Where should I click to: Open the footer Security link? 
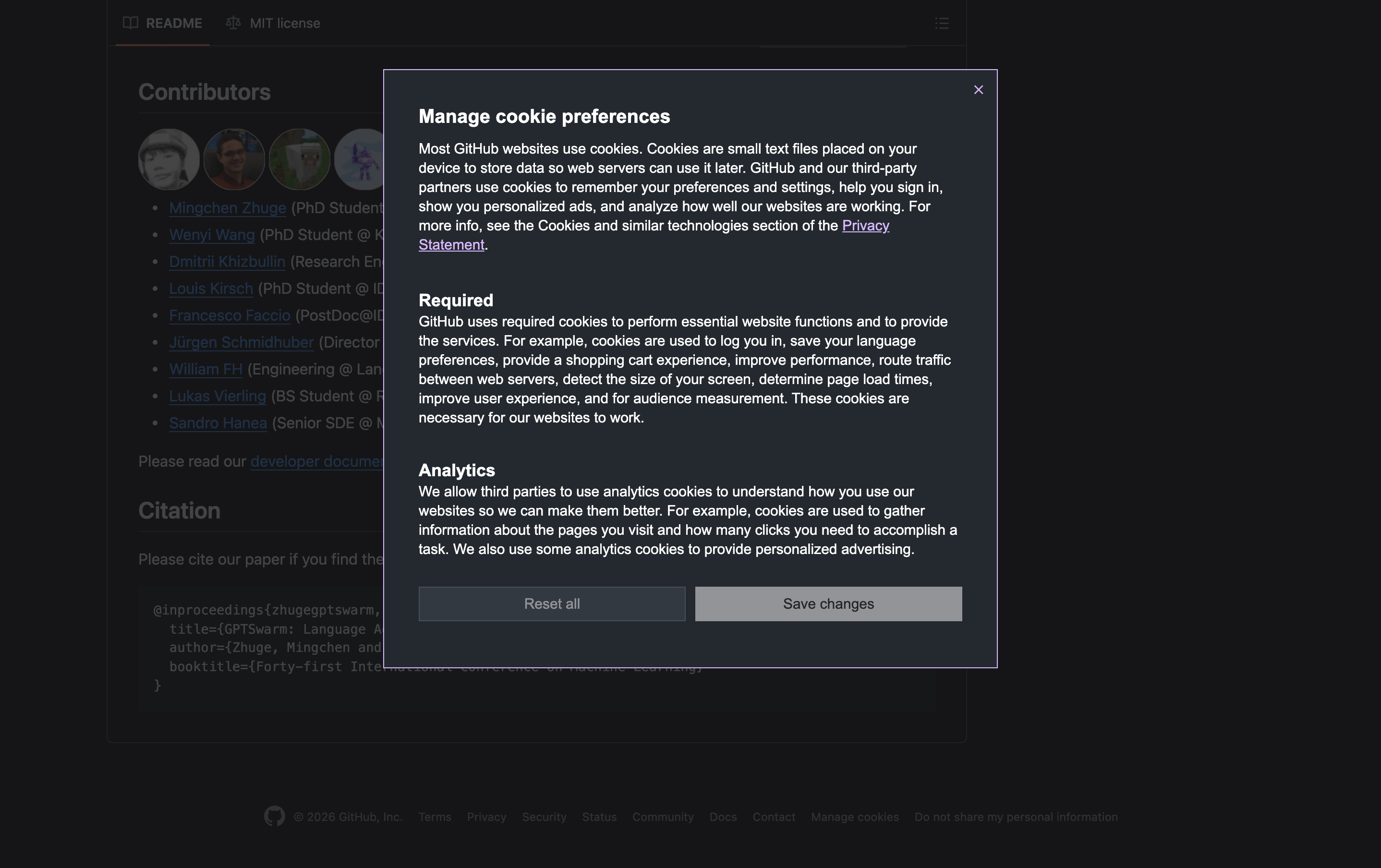[x=544, y=817]
